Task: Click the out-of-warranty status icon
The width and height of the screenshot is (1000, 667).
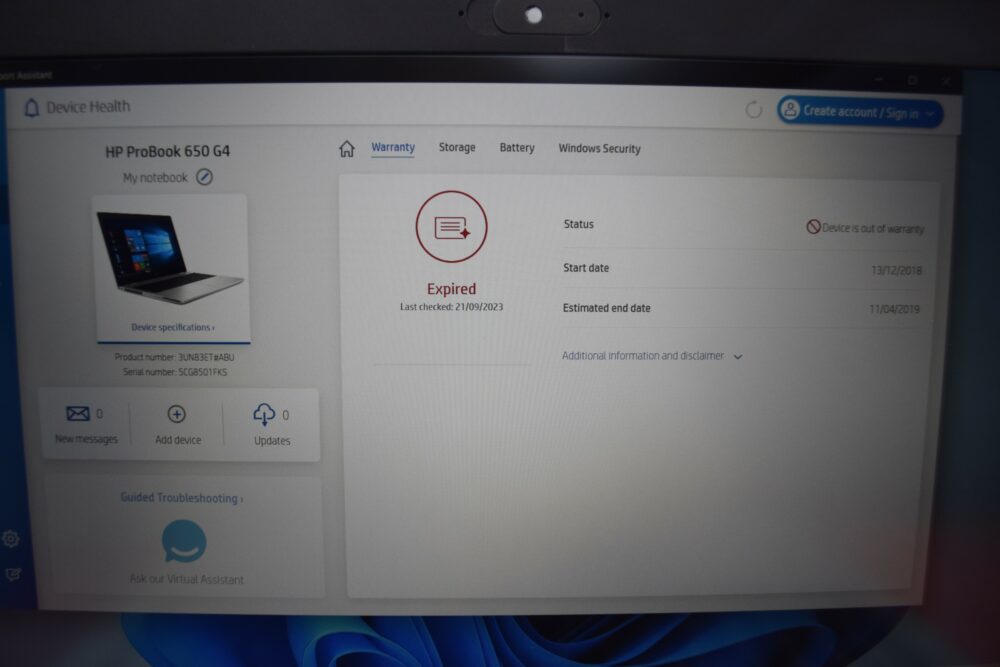Action: [x=813, y=226]
